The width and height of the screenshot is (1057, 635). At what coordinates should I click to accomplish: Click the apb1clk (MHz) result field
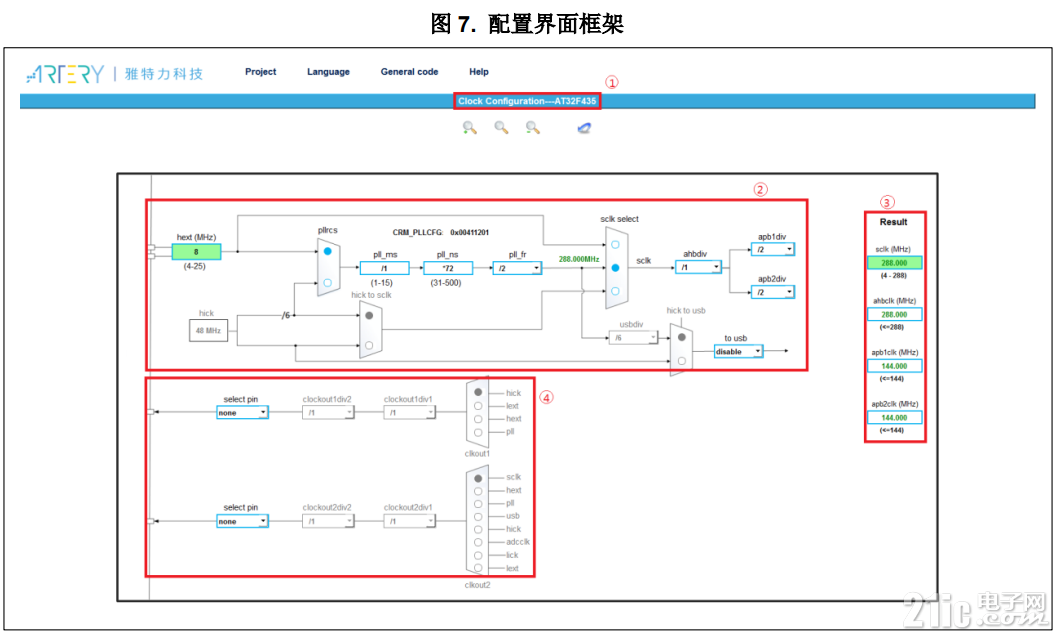pos(894,366)
